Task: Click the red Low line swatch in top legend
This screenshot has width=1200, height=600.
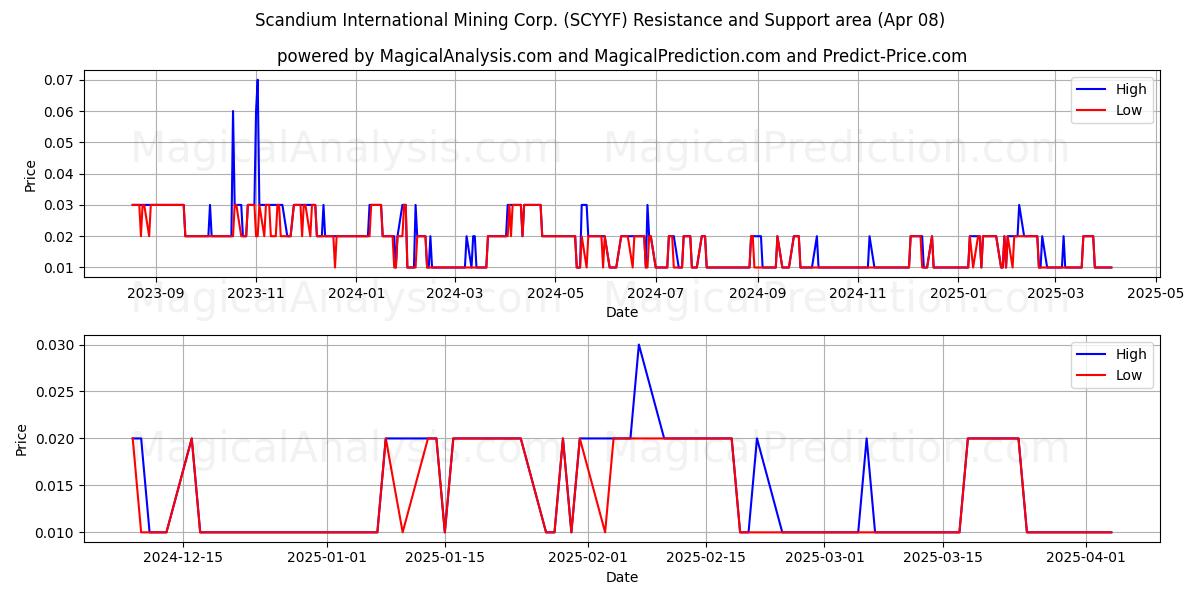Action: 1091,111
